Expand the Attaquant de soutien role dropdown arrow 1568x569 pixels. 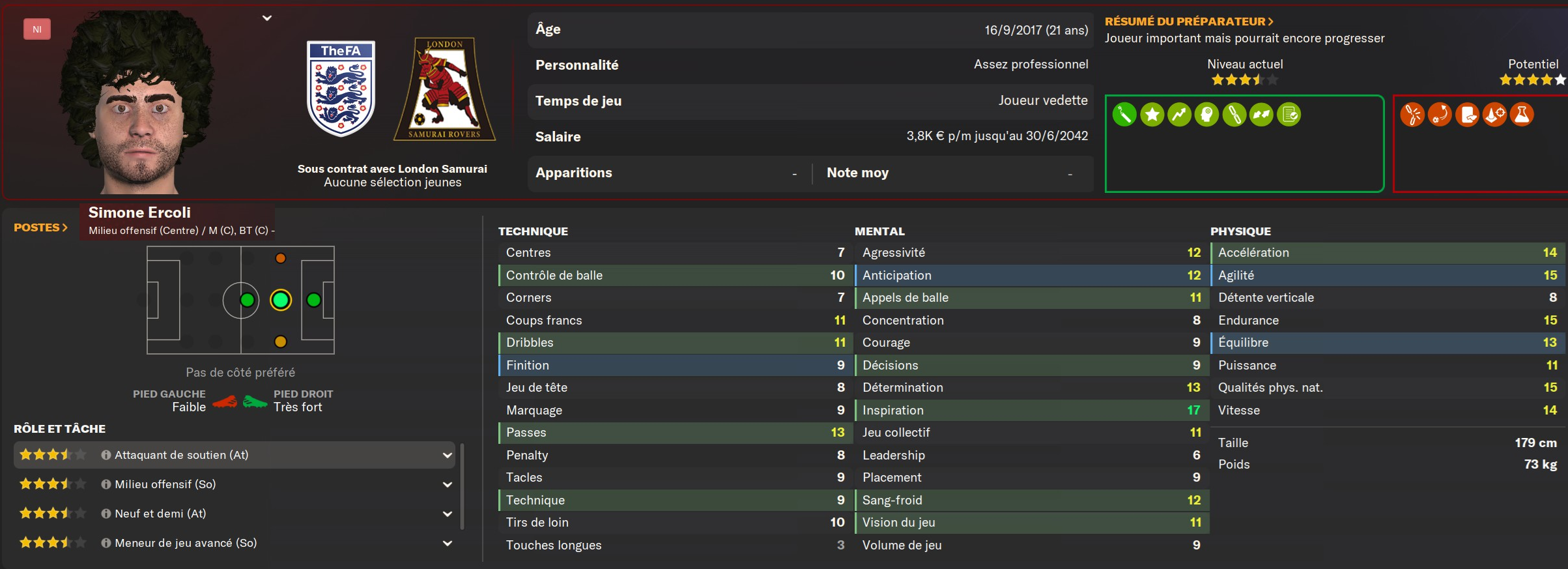click(x=448, y=455)
